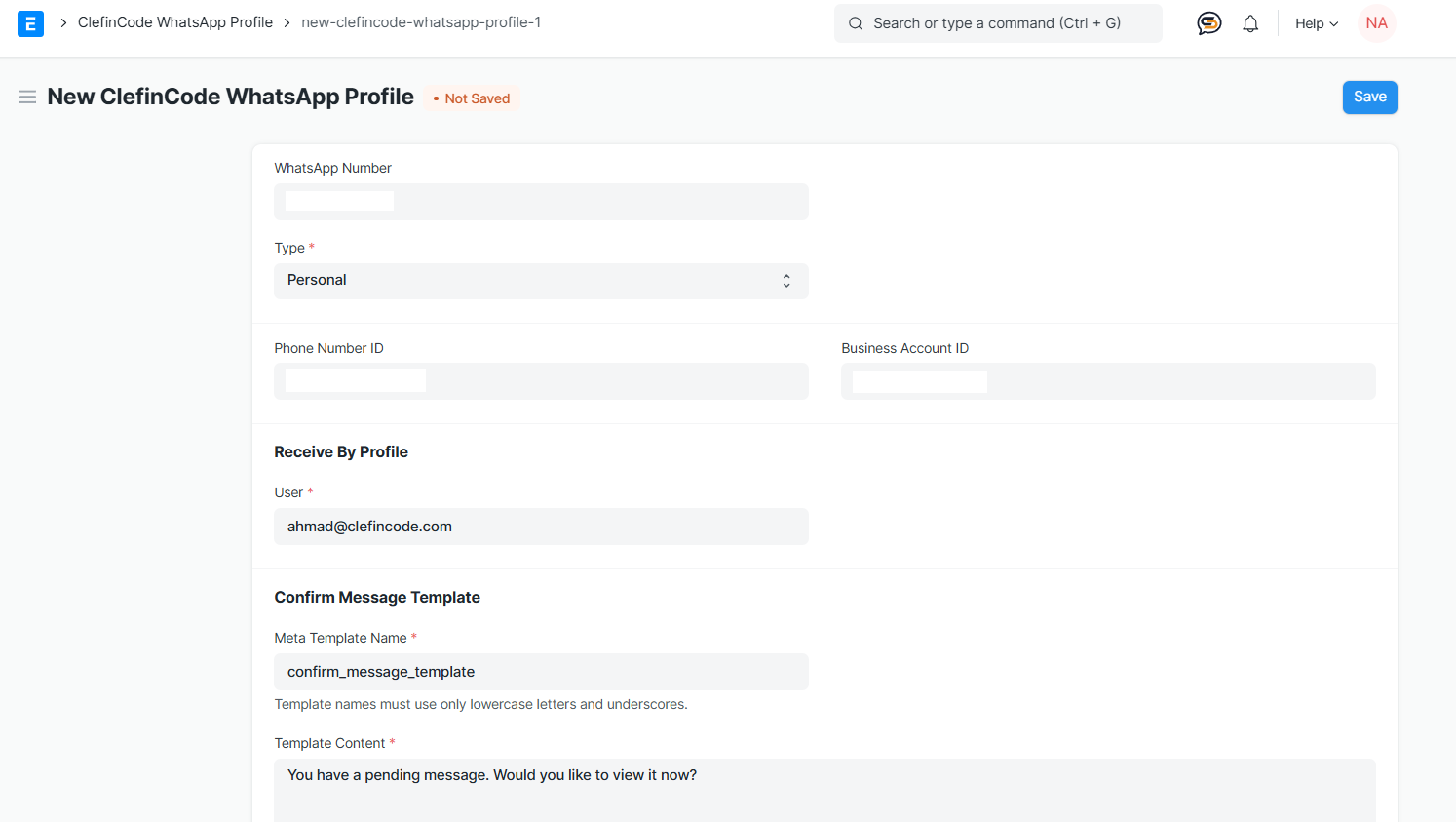Click the New ClefinCode WhatsApp Profile title

231,97
